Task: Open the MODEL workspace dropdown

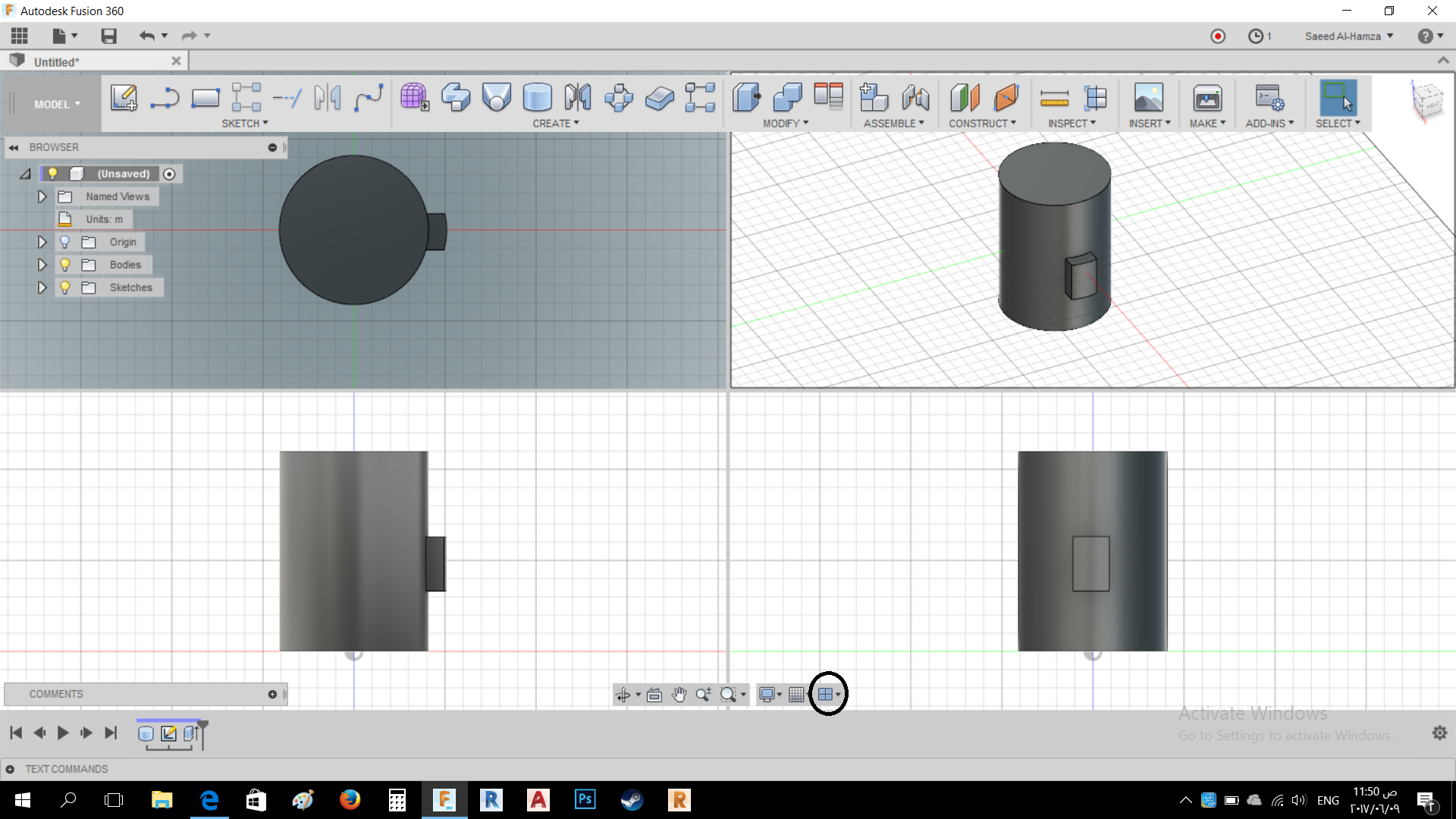Action: (x=57, y=105)
